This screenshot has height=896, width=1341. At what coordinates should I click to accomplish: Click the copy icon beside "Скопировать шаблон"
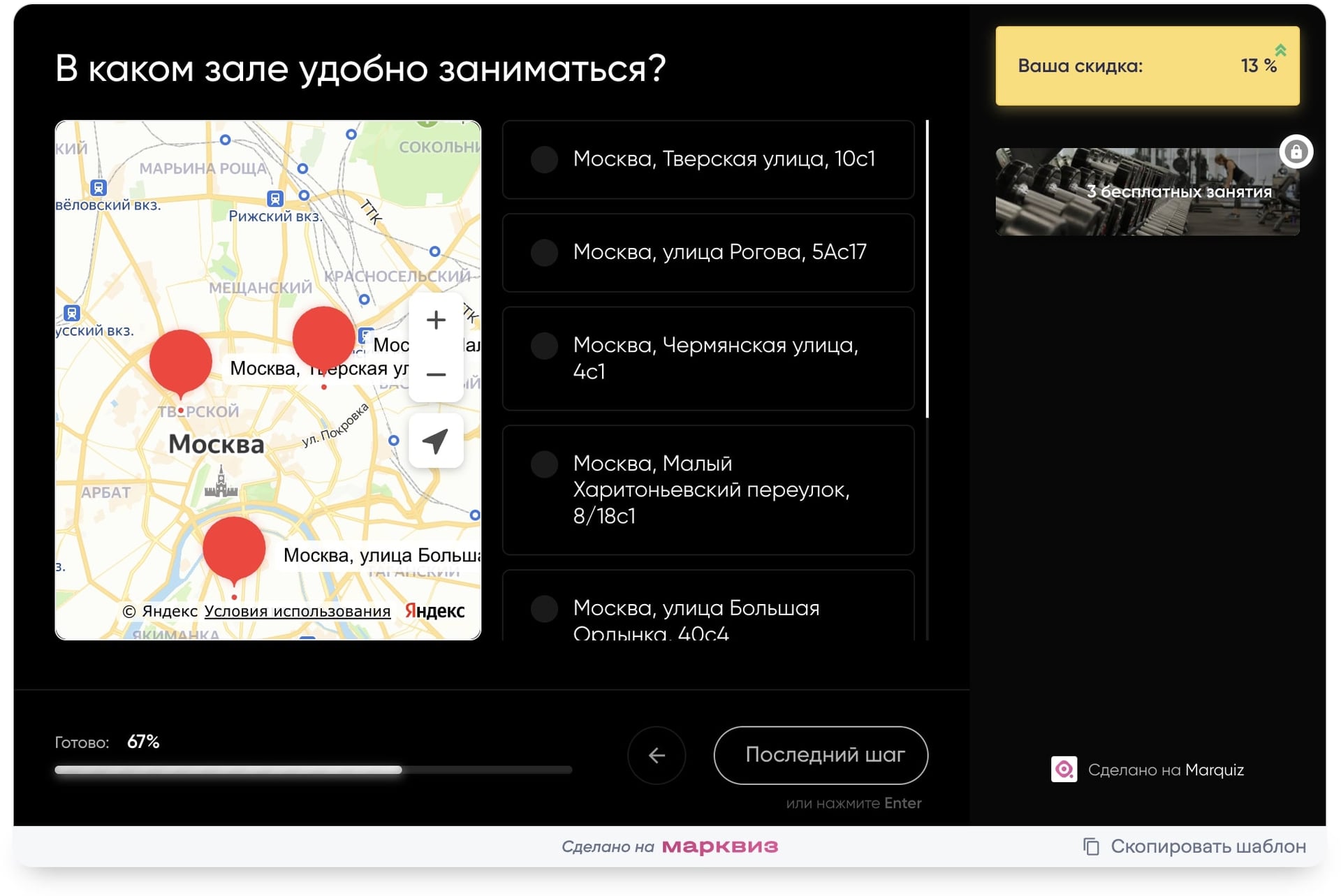[1090, 846]
